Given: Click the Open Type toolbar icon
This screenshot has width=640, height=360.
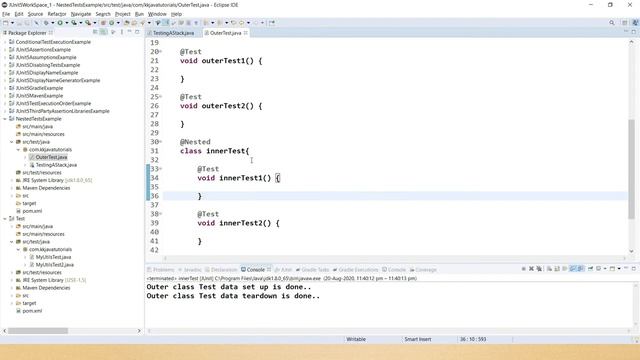Looking at the screenshot, I should 127,23.
